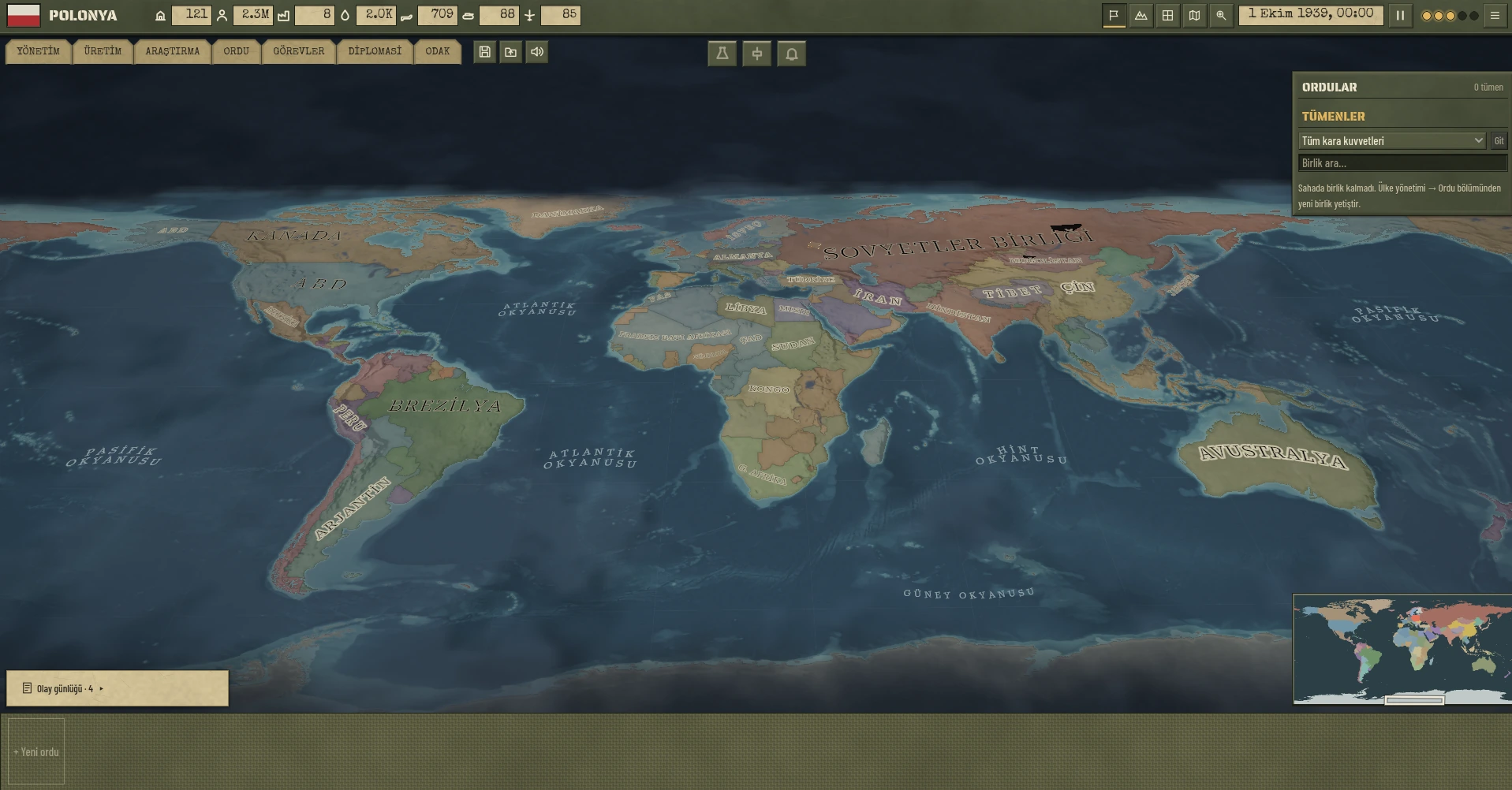1512x790 pixels.
Task: Set game speed to fifth dot
Action: [x=1473, y=16]
